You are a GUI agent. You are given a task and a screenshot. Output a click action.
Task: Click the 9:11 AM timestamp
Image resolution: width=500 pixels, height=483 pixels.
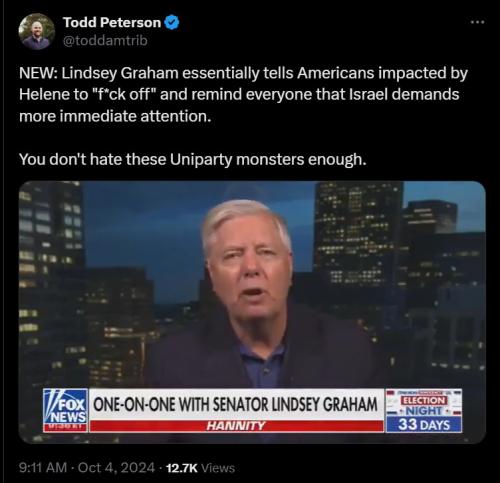(43, 468)
